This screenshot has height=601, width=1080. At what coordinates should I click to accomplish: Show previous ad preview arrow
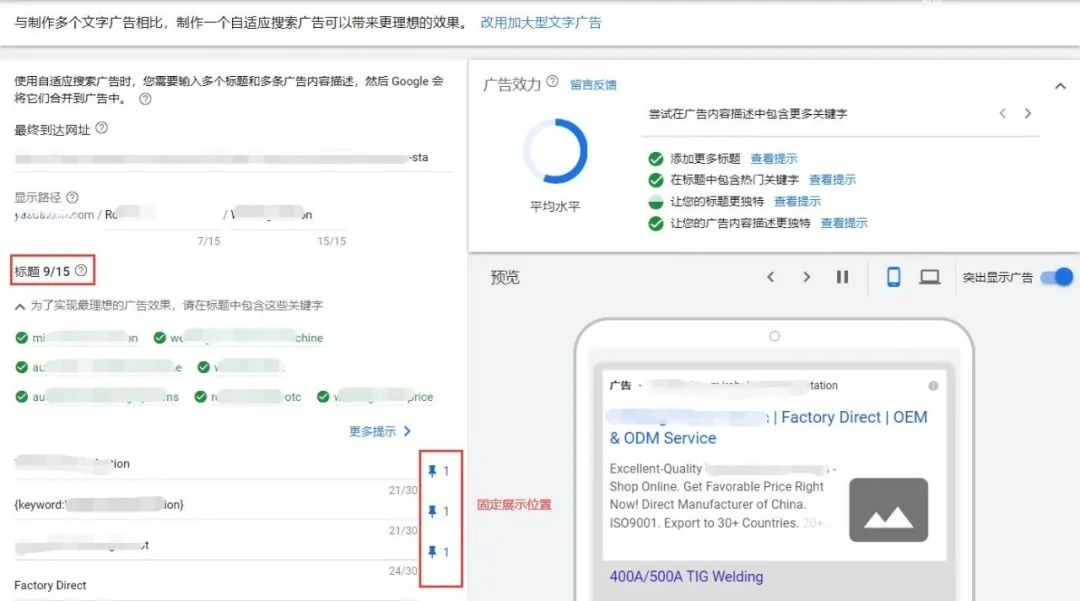(x=771, y=277)
